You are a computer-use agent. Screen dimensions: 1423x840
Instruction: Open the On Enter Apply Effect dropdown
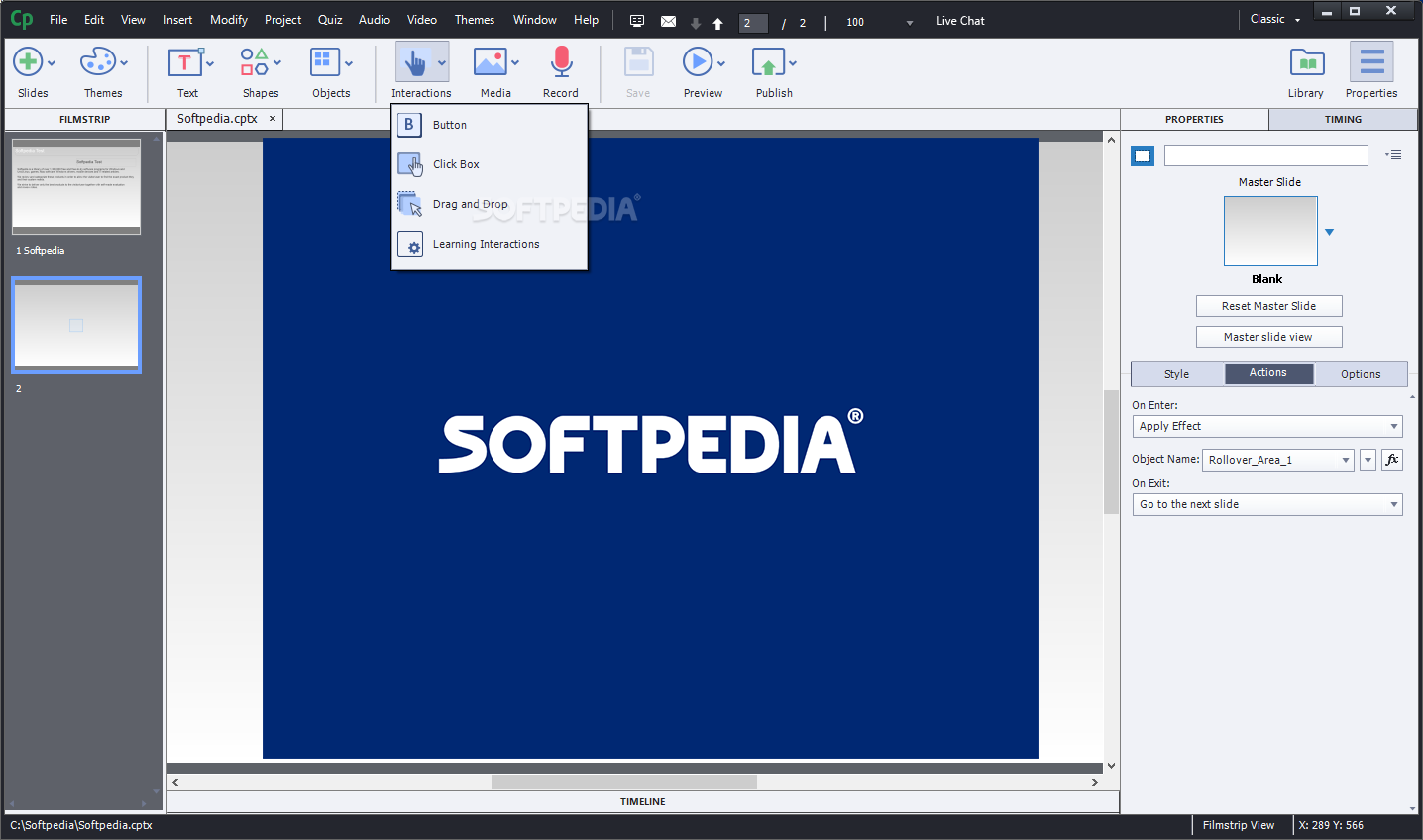pos(1267,426)
